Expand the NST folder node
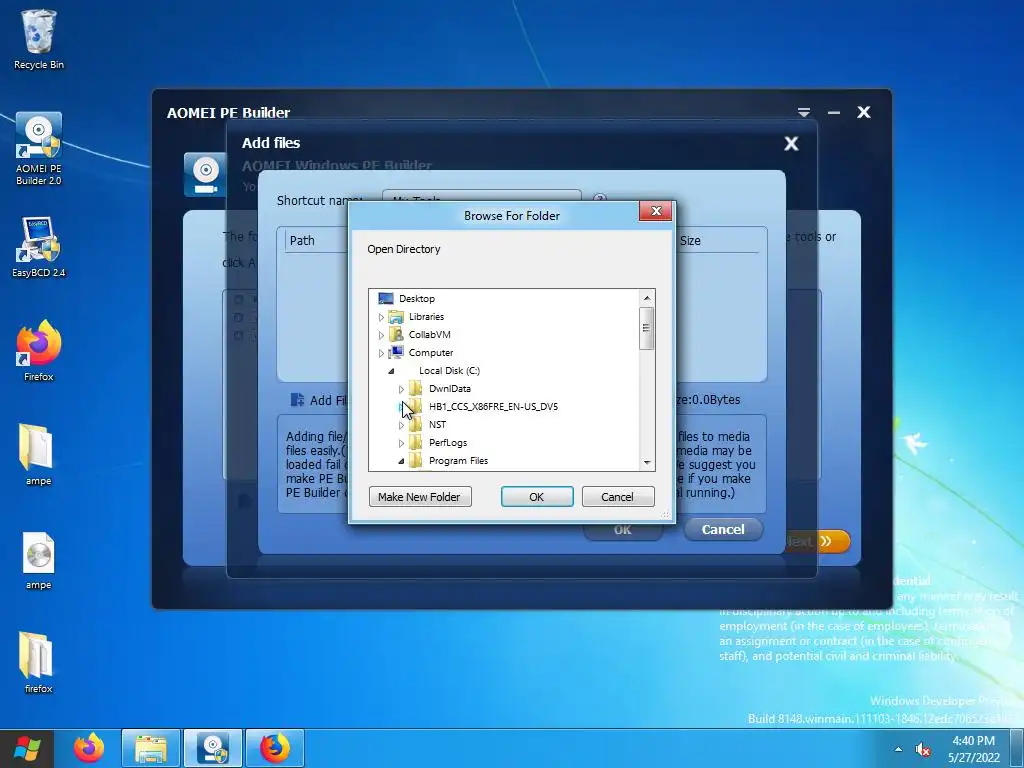The height and width of the screenshot is (768, 1024). click(x=401, y=425)
